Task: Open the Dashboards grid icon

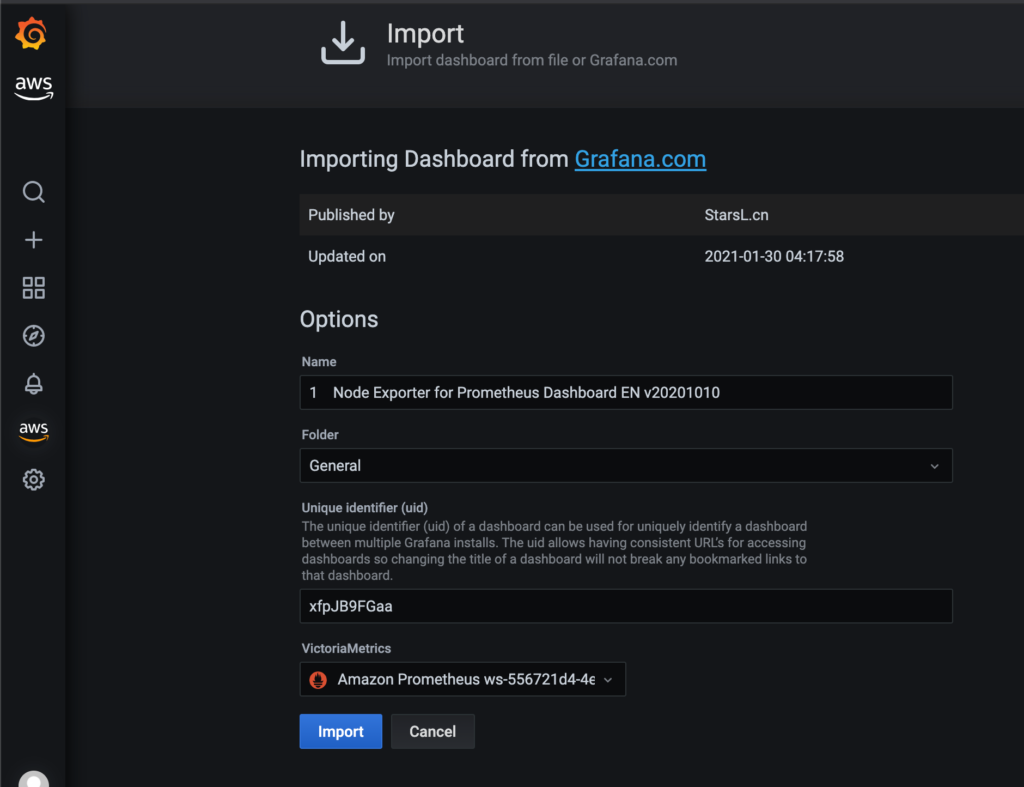Action: (33, 288)
